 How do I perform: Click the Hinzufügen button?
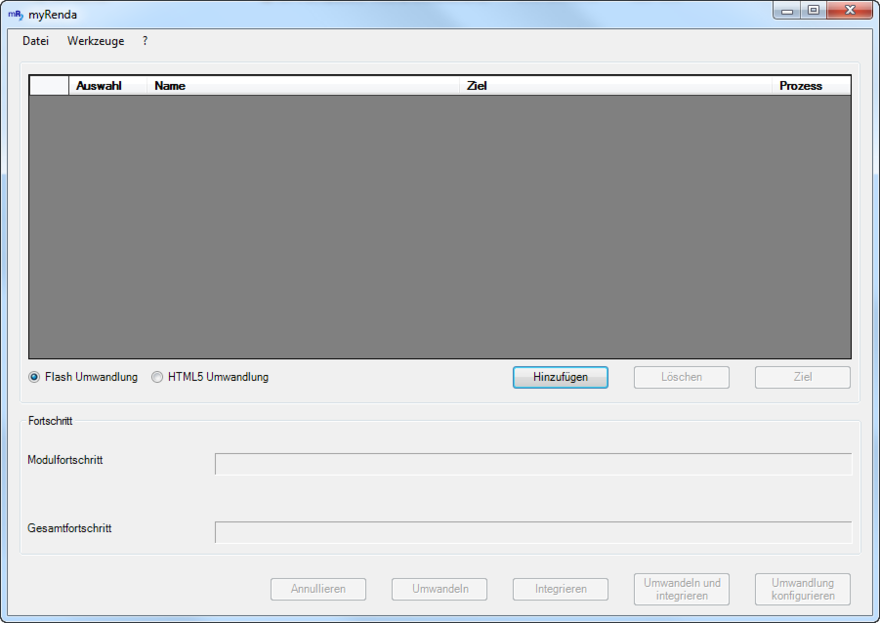pyautogui.click(x=560, y=377)
